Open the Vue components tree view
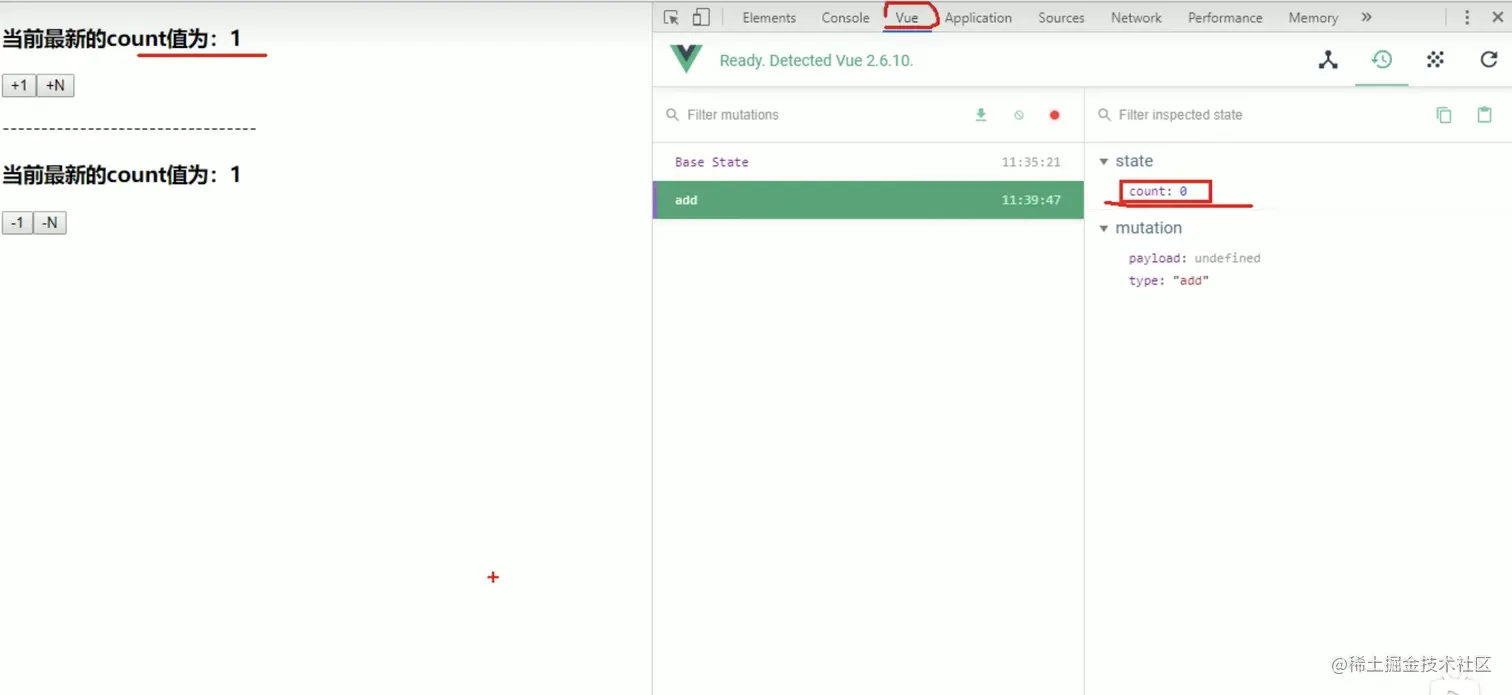 pos(1328,60)
